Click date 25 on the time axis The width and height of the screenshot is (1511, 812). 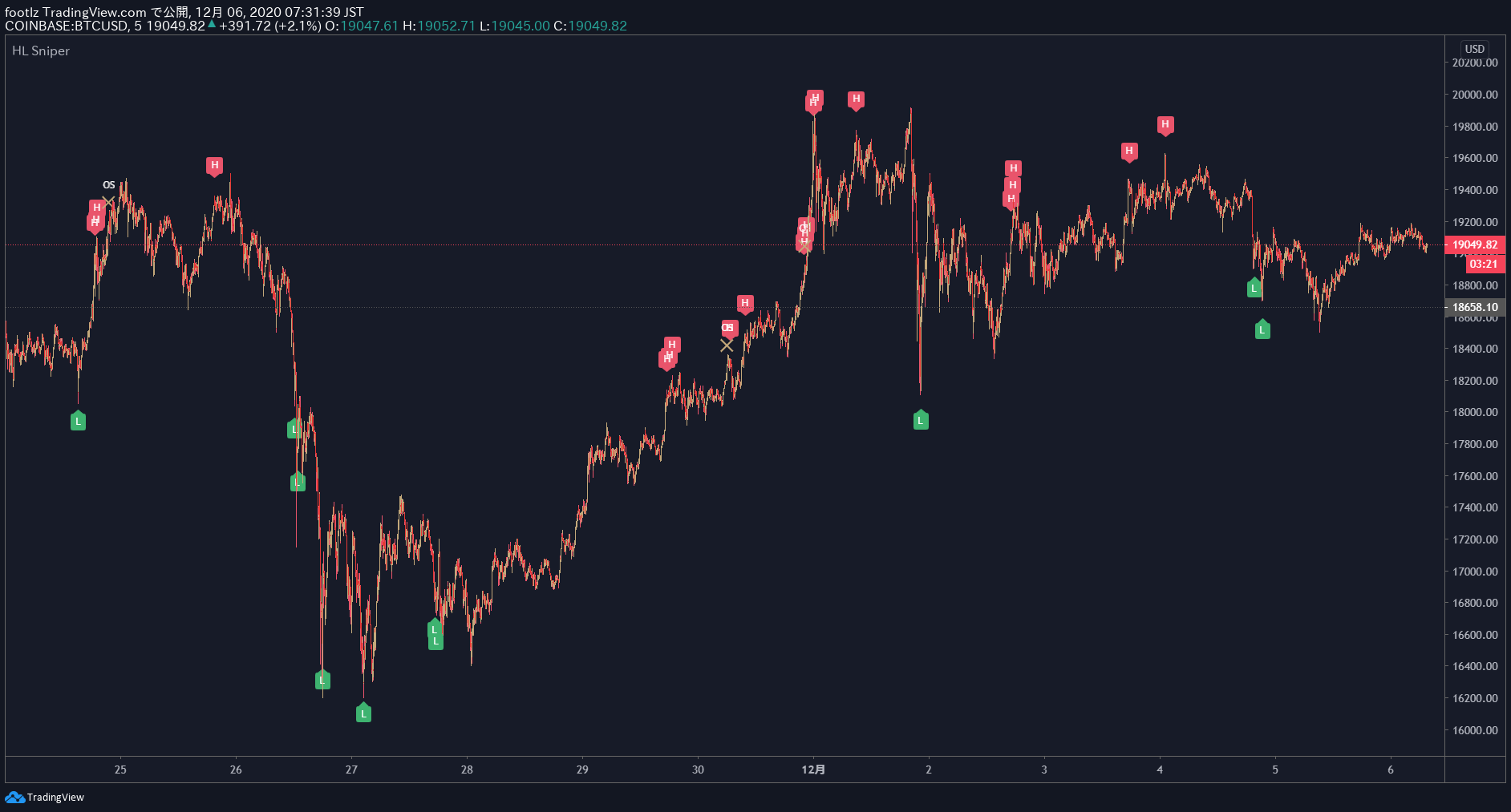coord(120,770)
